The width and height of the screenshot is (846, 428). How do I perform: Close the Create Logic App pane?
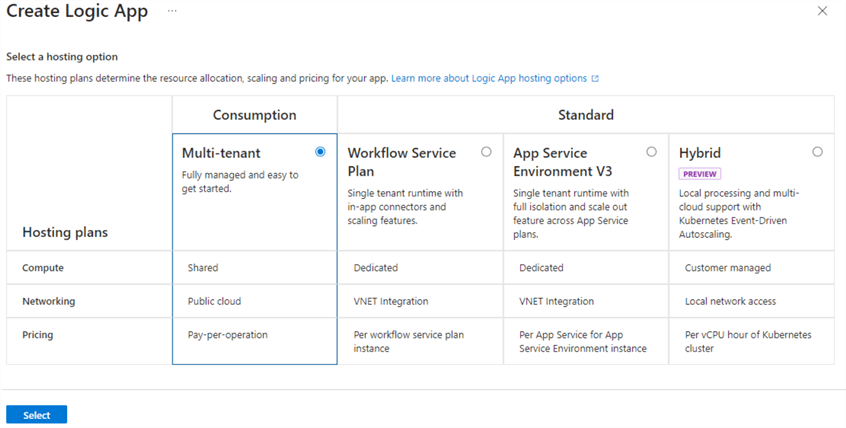822,11
